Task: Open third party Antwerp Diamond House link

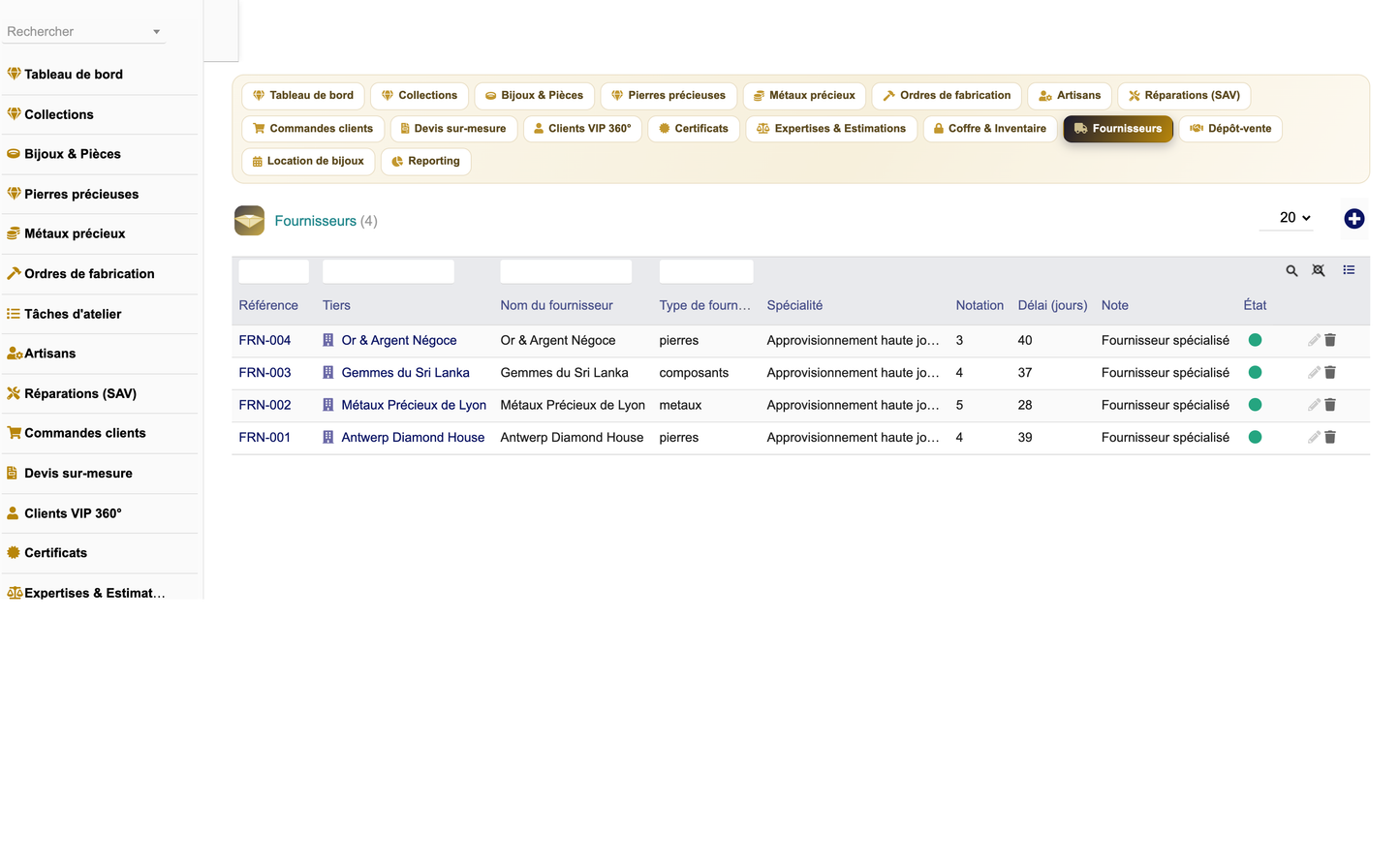Action: pos(413,438)
